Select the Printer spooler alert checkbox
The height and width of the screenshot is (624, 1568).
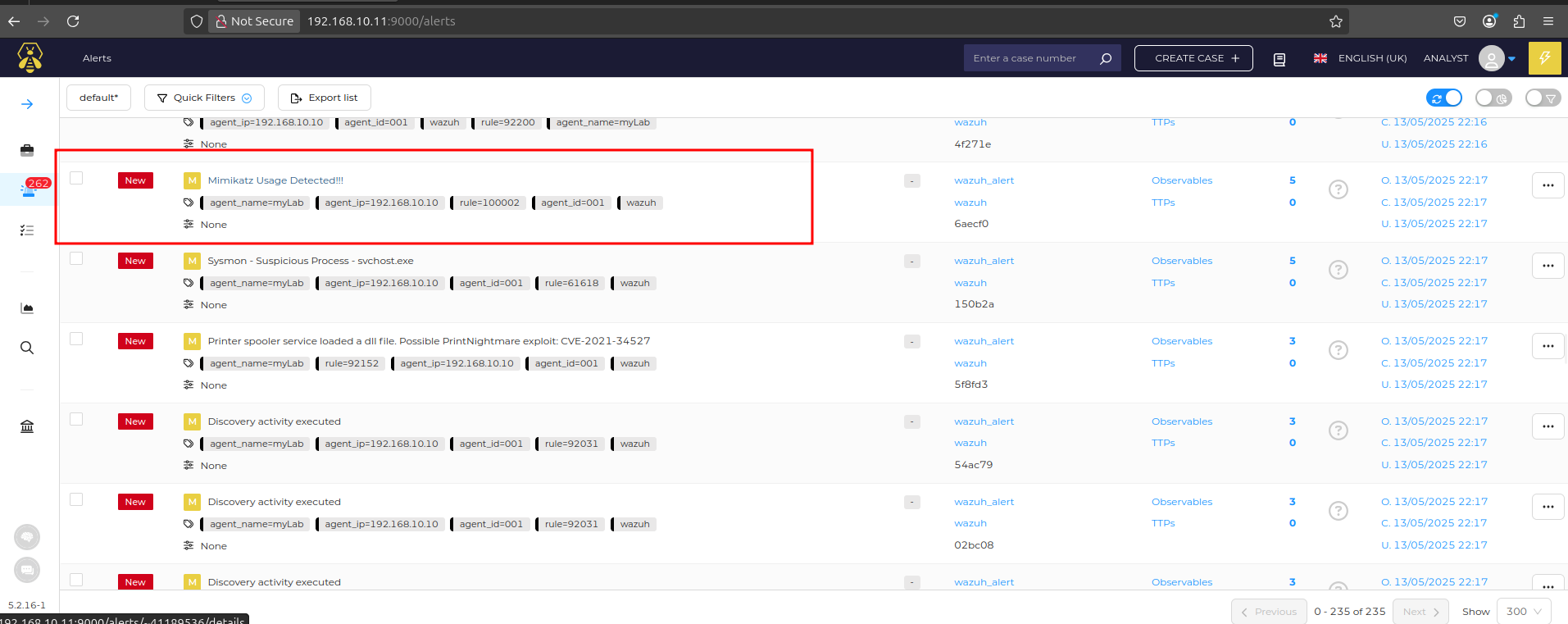pyautogui.click(x=76, y=339)
